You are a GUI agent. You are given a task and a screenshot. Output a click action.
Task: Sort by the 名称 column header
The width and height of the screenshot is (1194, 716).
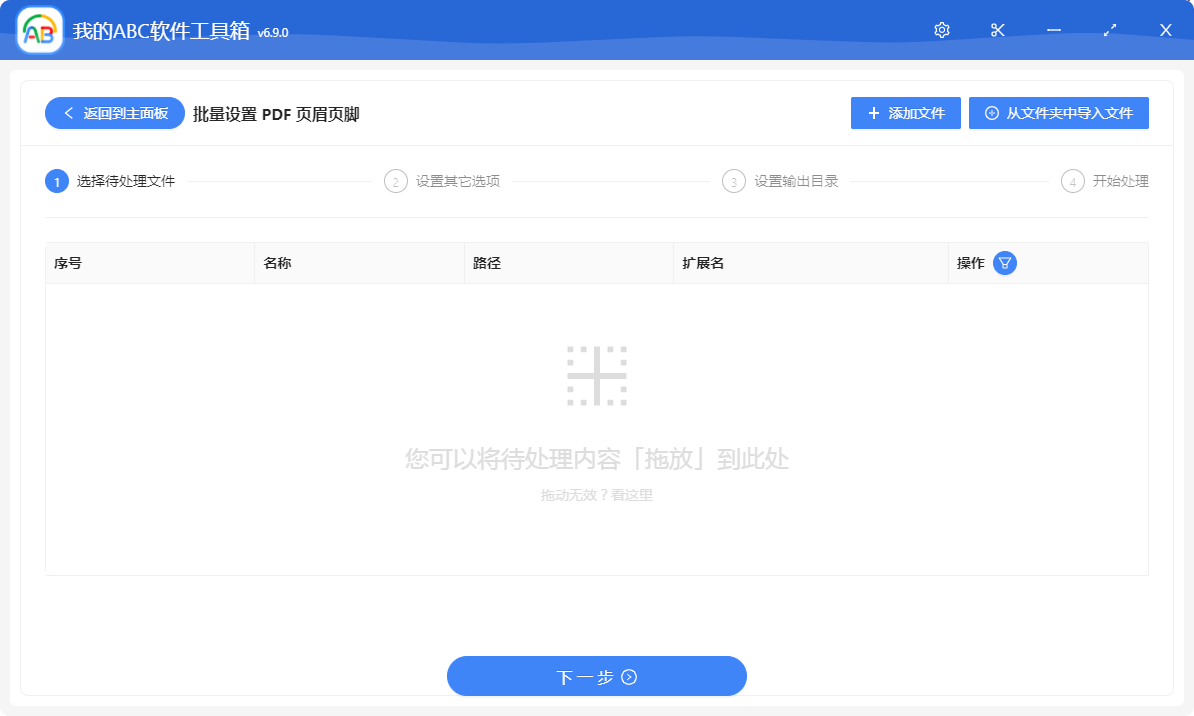tap(279, 262)
